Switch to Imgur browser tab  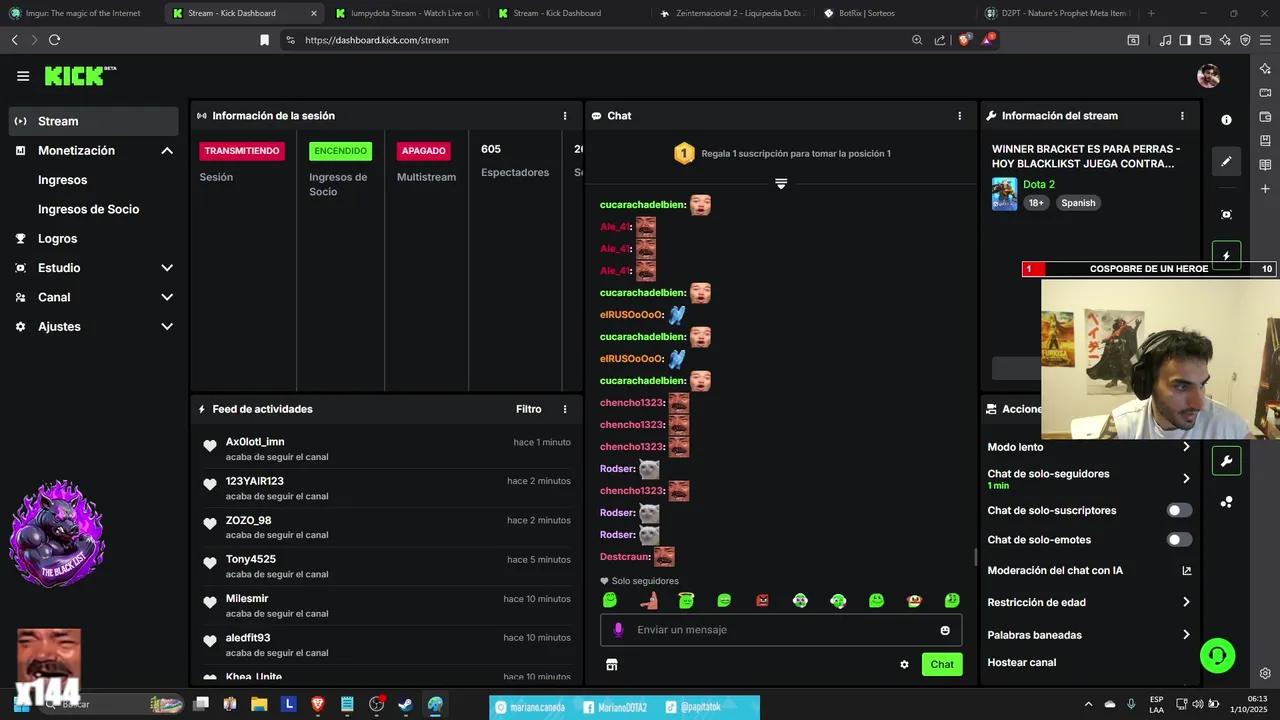pyautogui.click(x=80, y=13)
